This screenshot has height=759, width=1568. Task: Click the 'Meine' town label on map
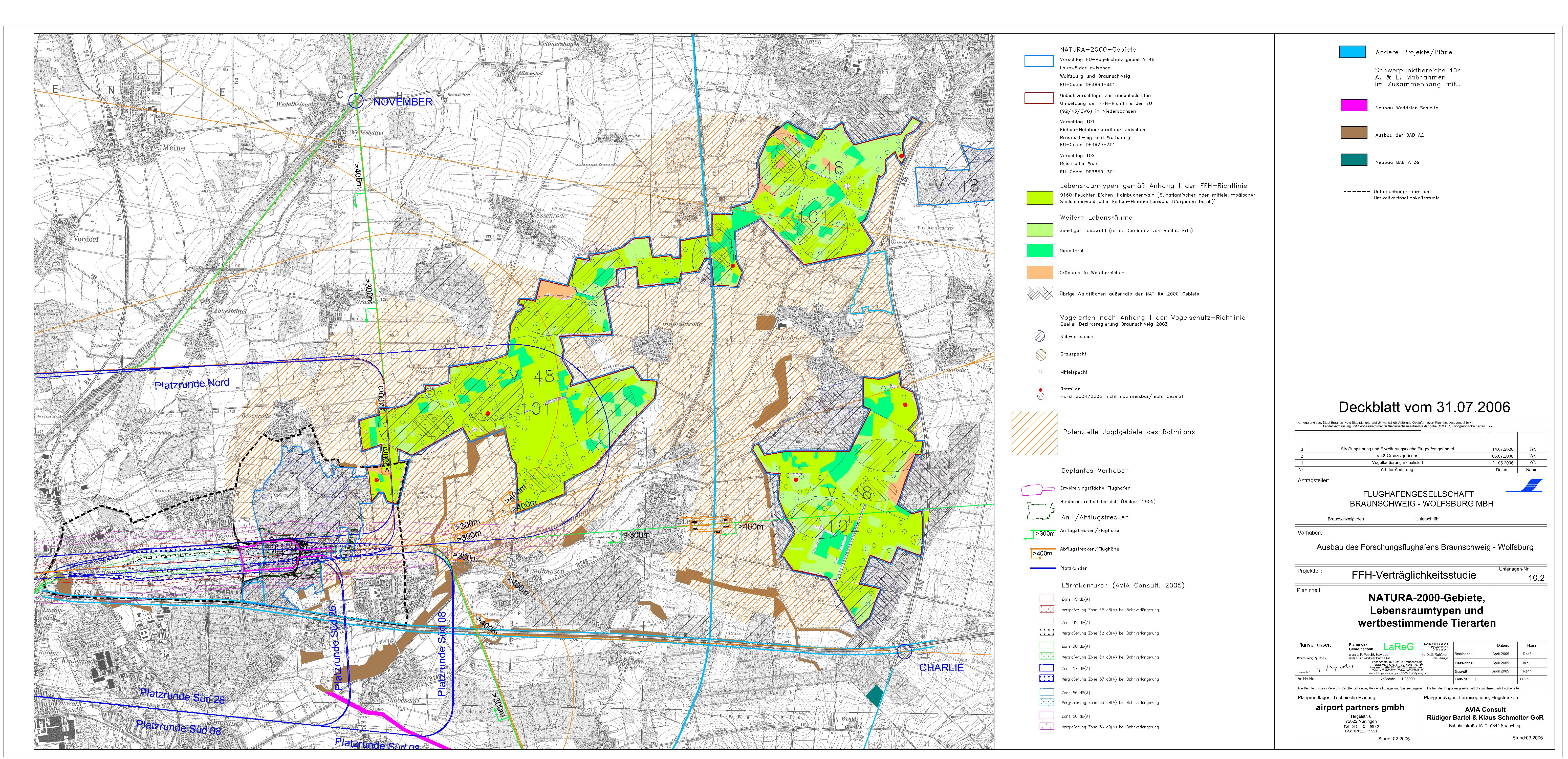(x=173, y=147)
